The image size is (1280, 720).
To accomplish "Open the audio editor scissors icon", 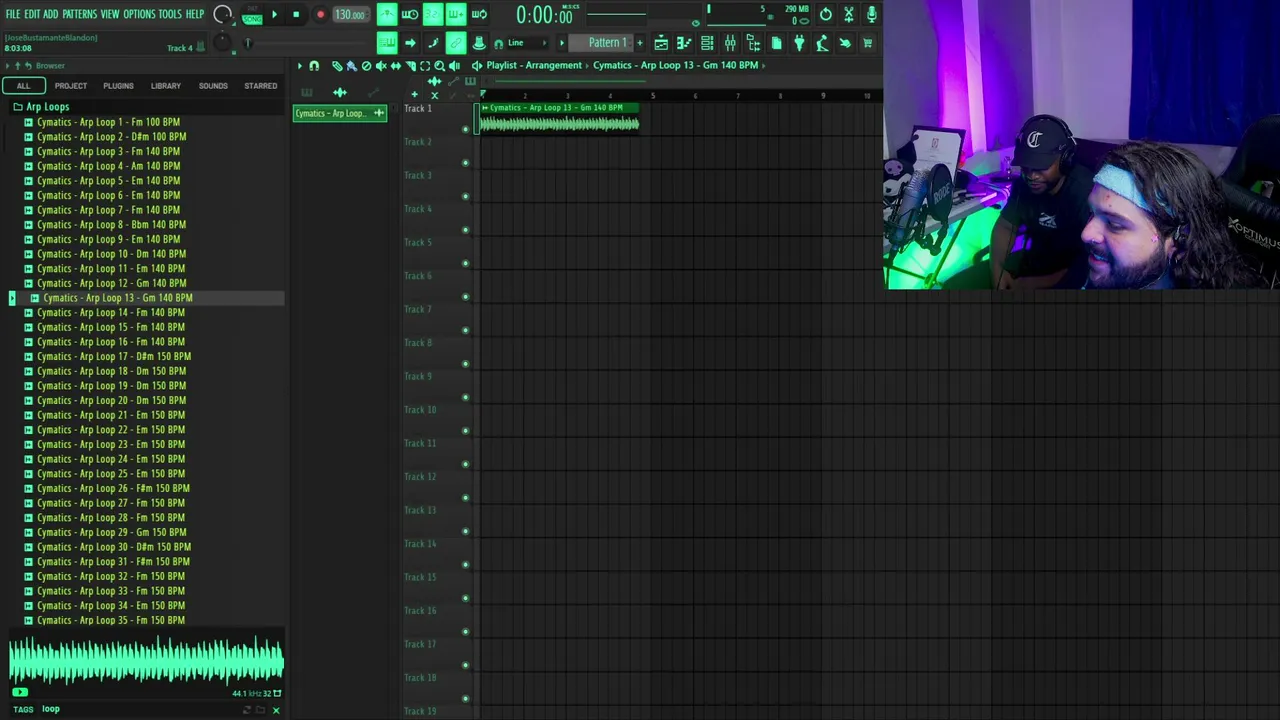I will click(x=849, y=14).
